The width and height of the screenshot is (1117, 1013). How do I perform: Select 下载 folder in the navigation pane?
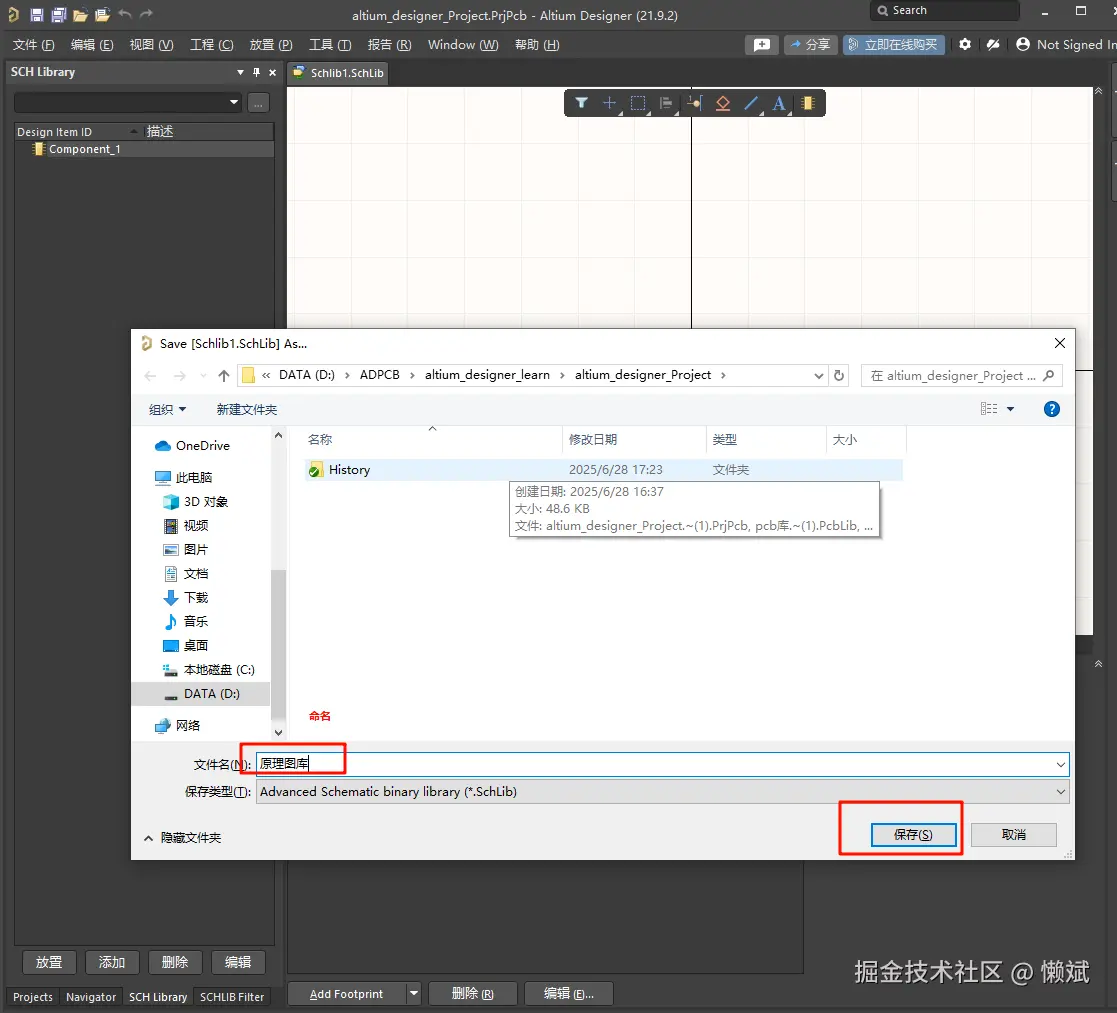click(x=185, y=598)
